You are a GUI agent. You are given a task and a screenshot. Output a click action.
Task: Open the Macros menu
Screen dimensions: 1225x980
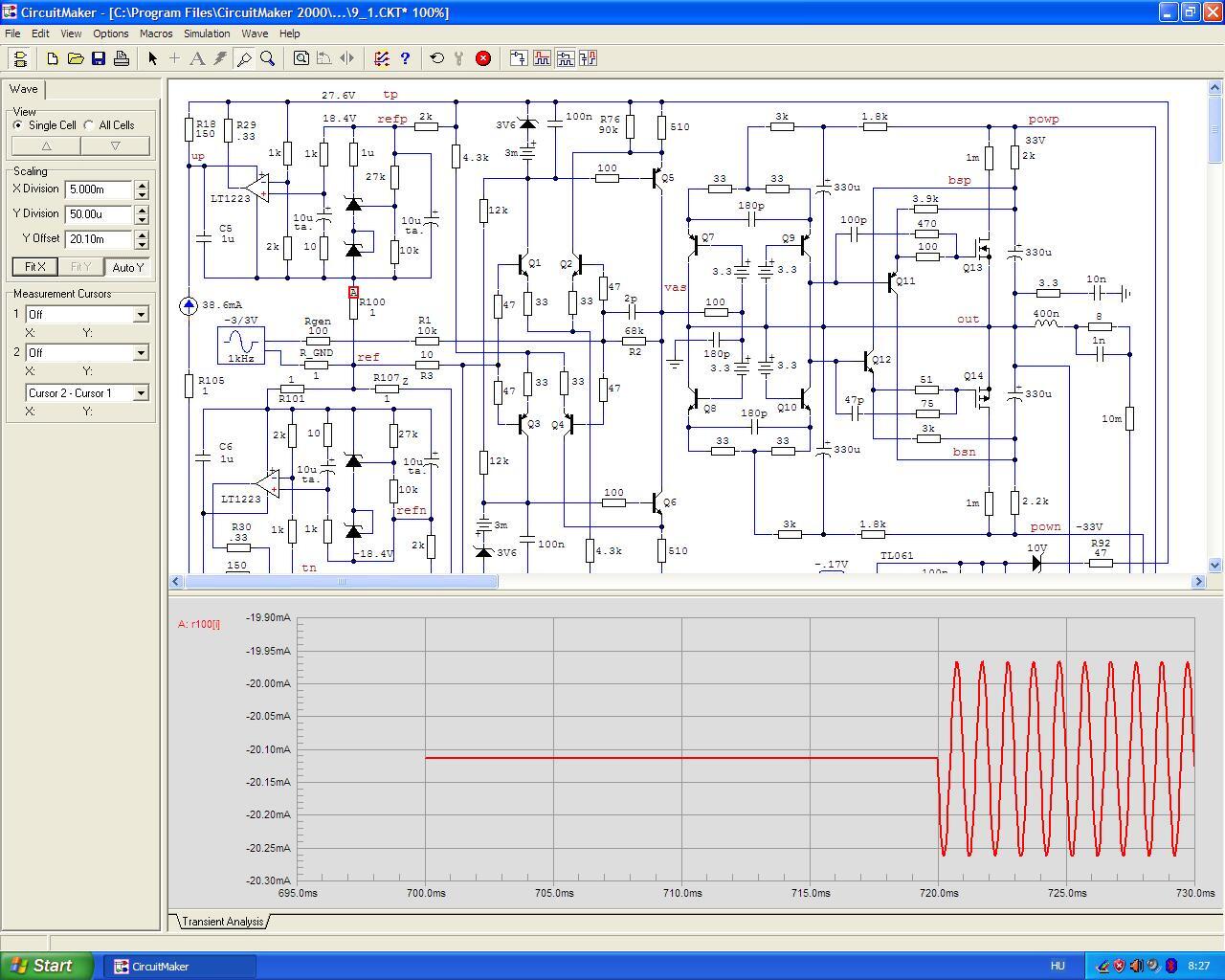(156, 33)
